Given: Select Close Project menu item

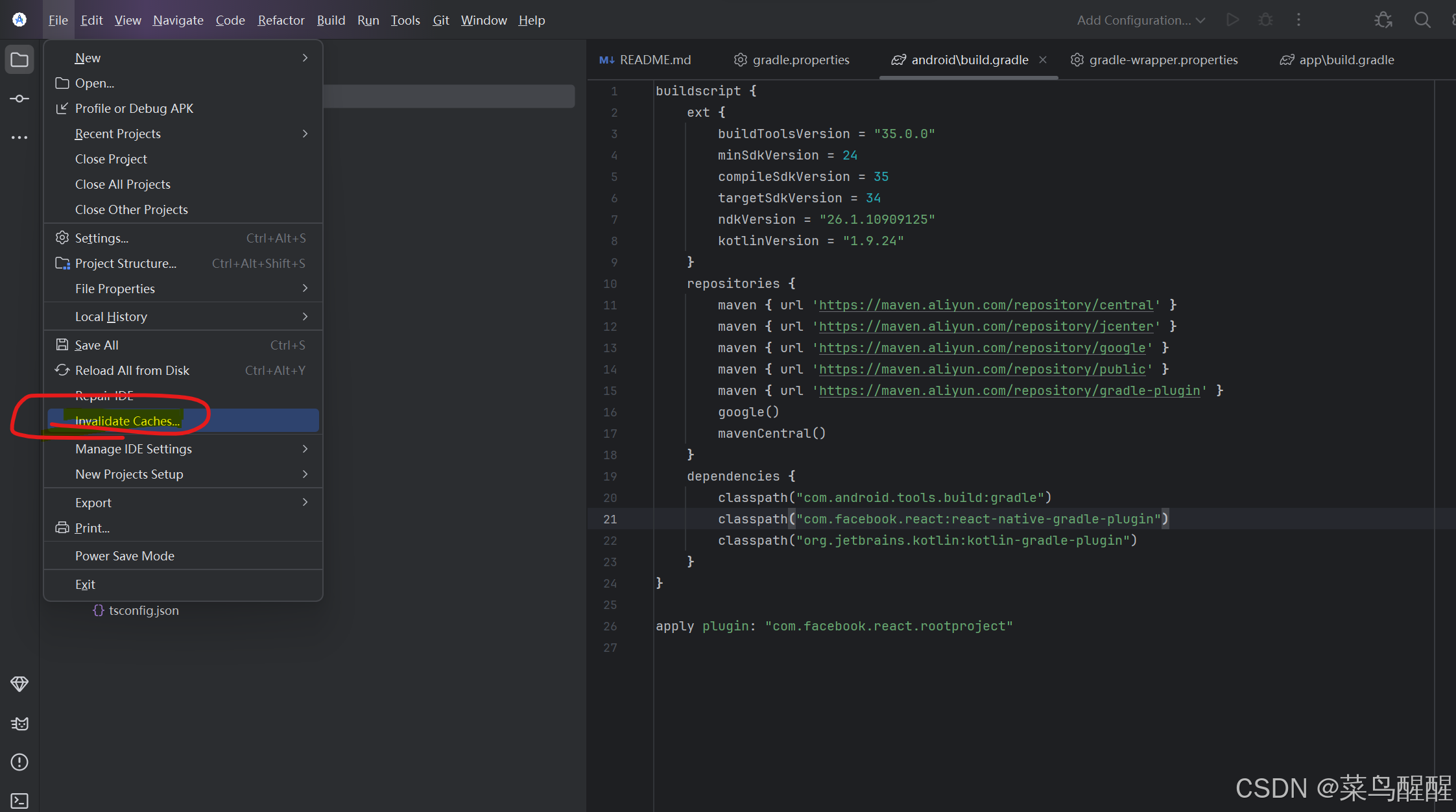Looking at the screenshot, I should click(x=183, y=159).
